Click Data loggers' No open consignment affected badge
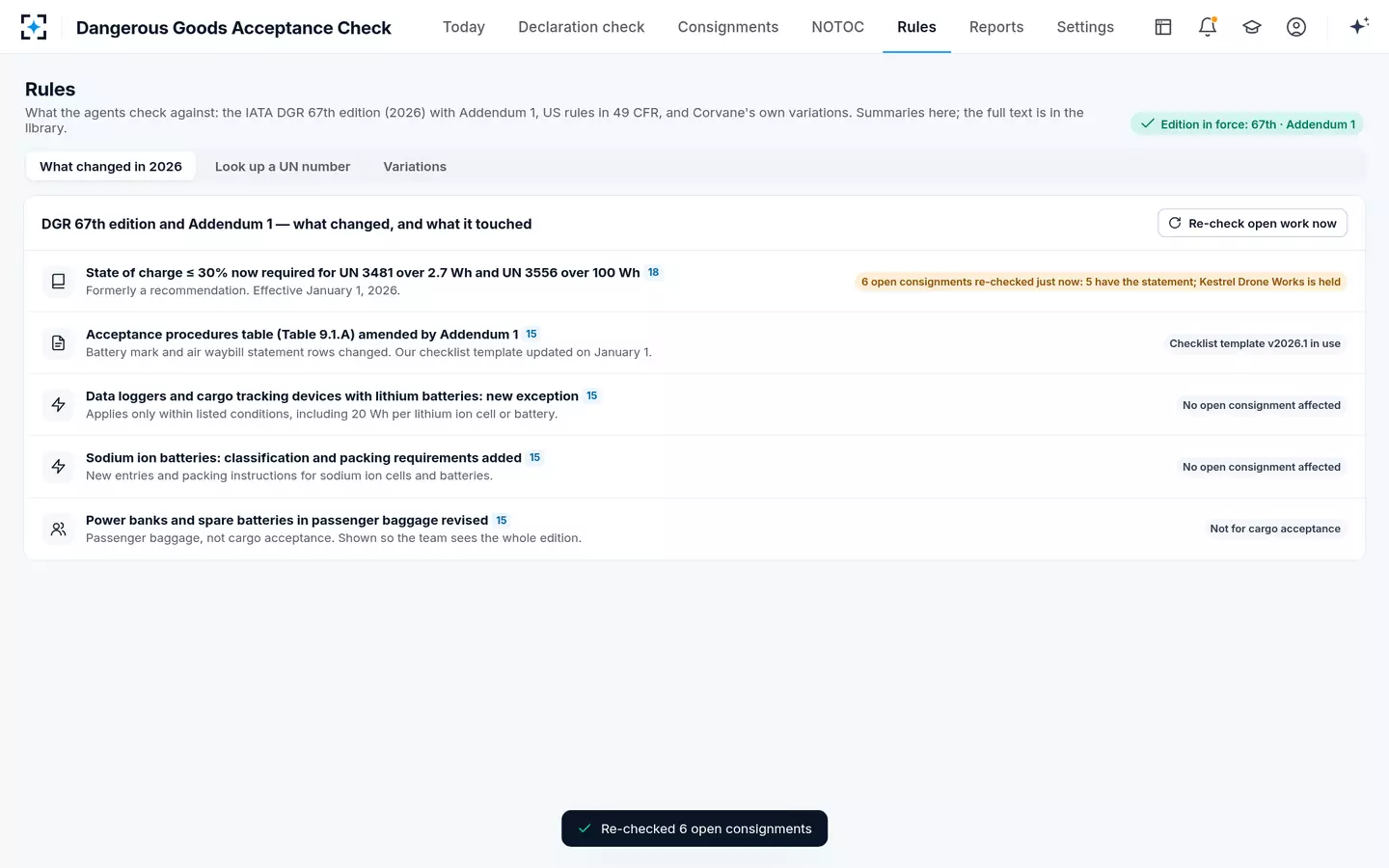 (1262, 405)
